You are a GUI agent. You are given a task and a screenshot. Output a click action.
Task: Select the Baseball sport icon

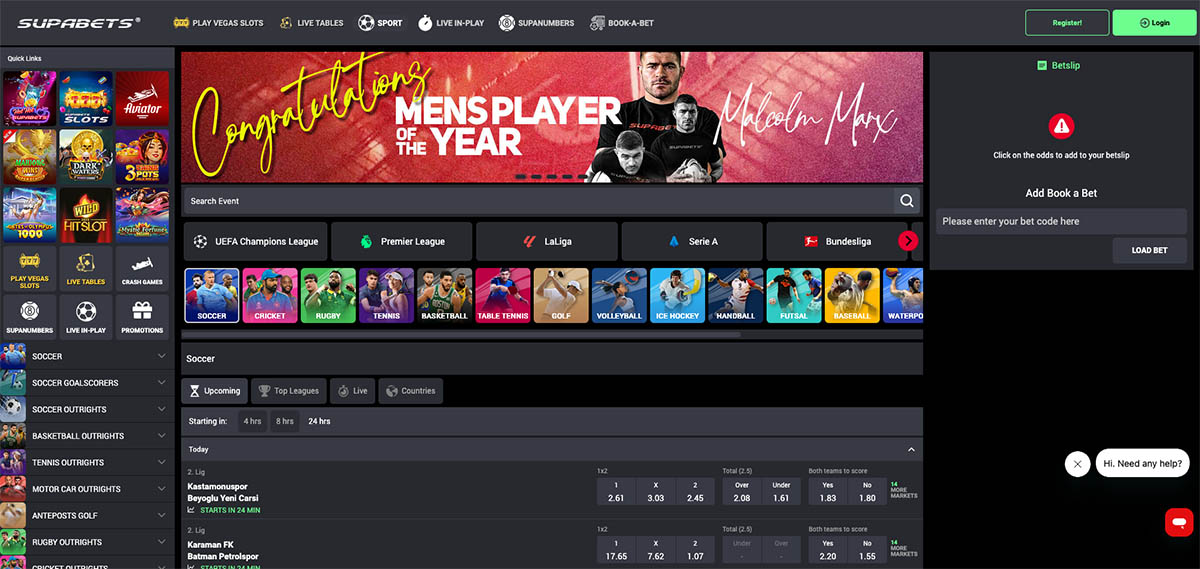point(852,295)
